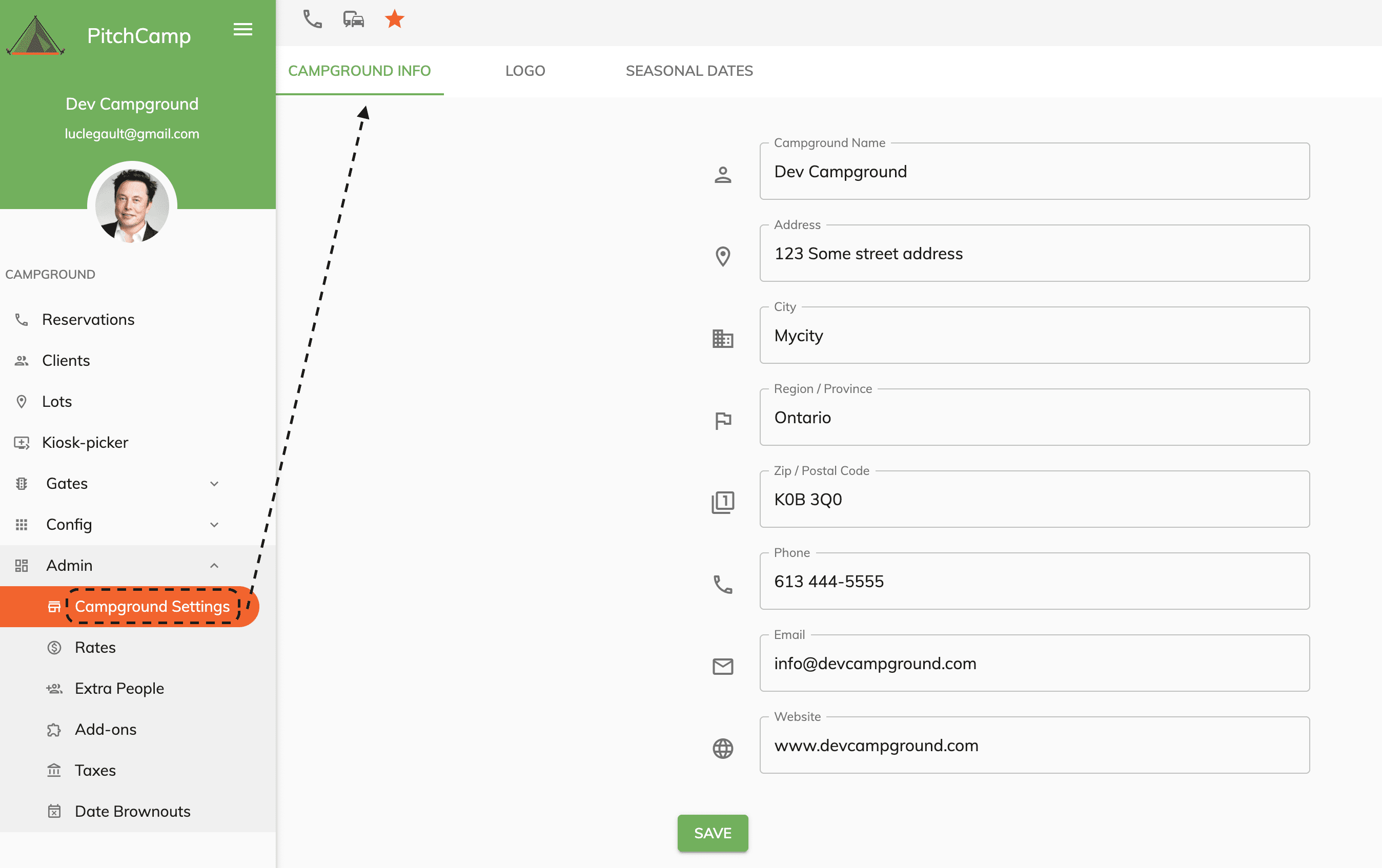Click the luclegault@gmail.com email in the sidebar
1382x868 pixels.
132,134
